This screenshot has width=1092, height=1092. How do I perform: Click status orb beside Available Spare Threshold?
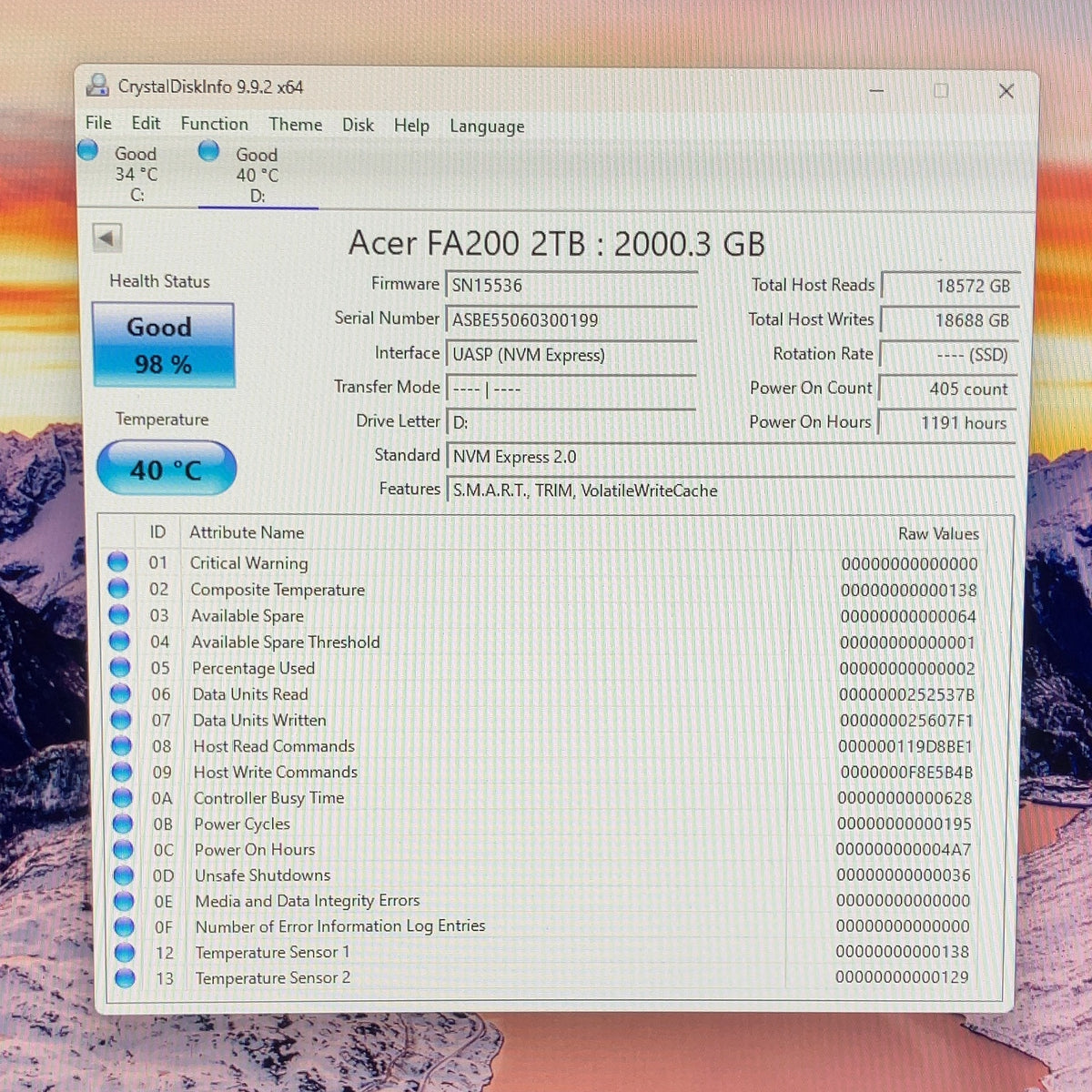[x=119, y=642]
